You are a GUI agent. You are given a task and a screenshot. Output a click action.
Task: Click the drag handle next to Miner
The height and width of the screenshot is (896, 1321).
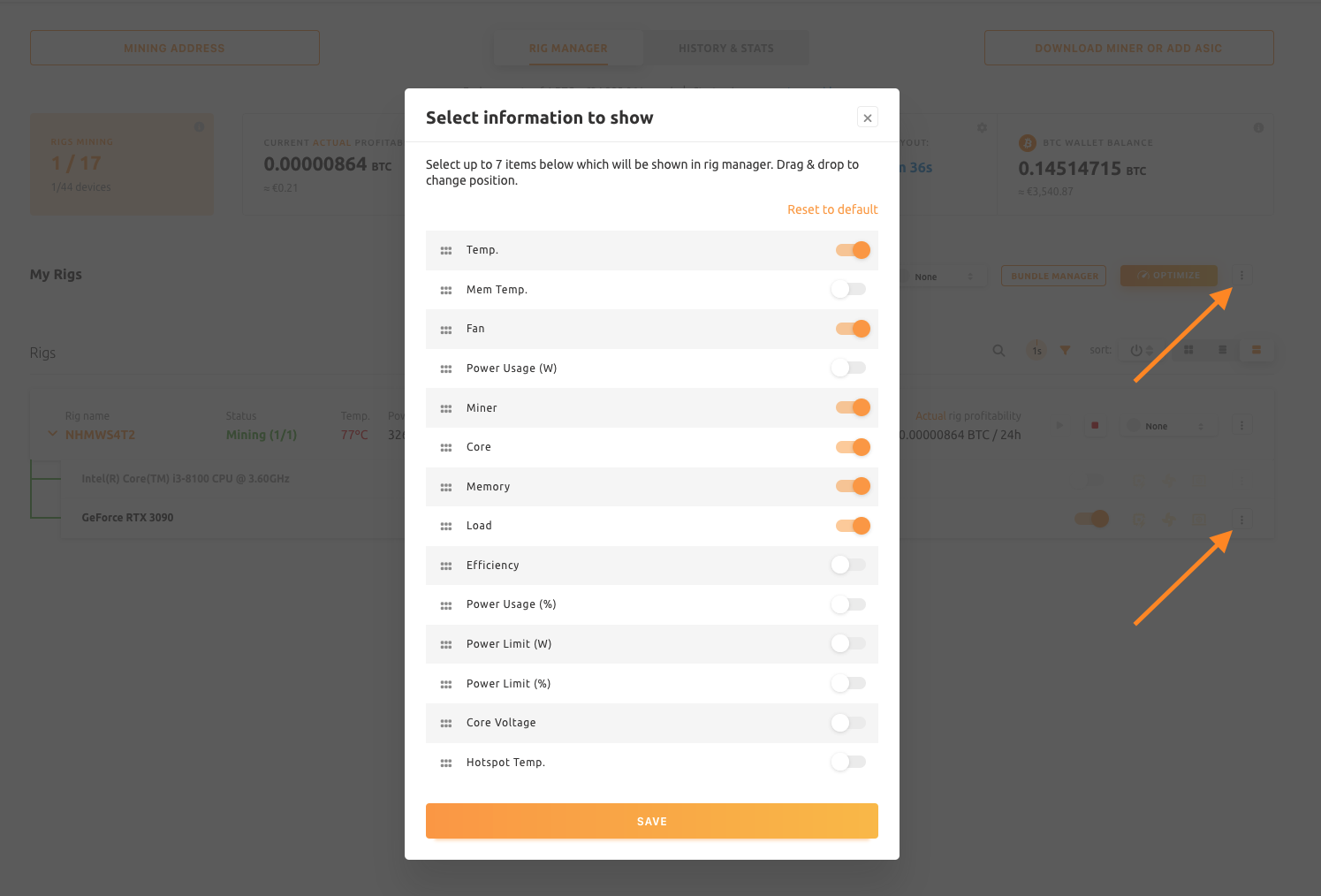tap(445, 407)
